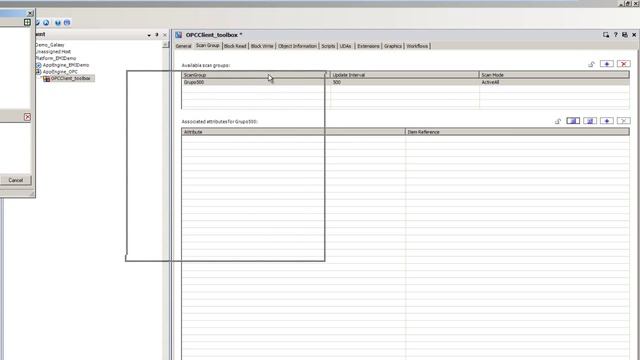This screenshot has width=640, height=360.
Task: Select AppEngine_EMIDemo in the tree
Action: pos(66,65)
